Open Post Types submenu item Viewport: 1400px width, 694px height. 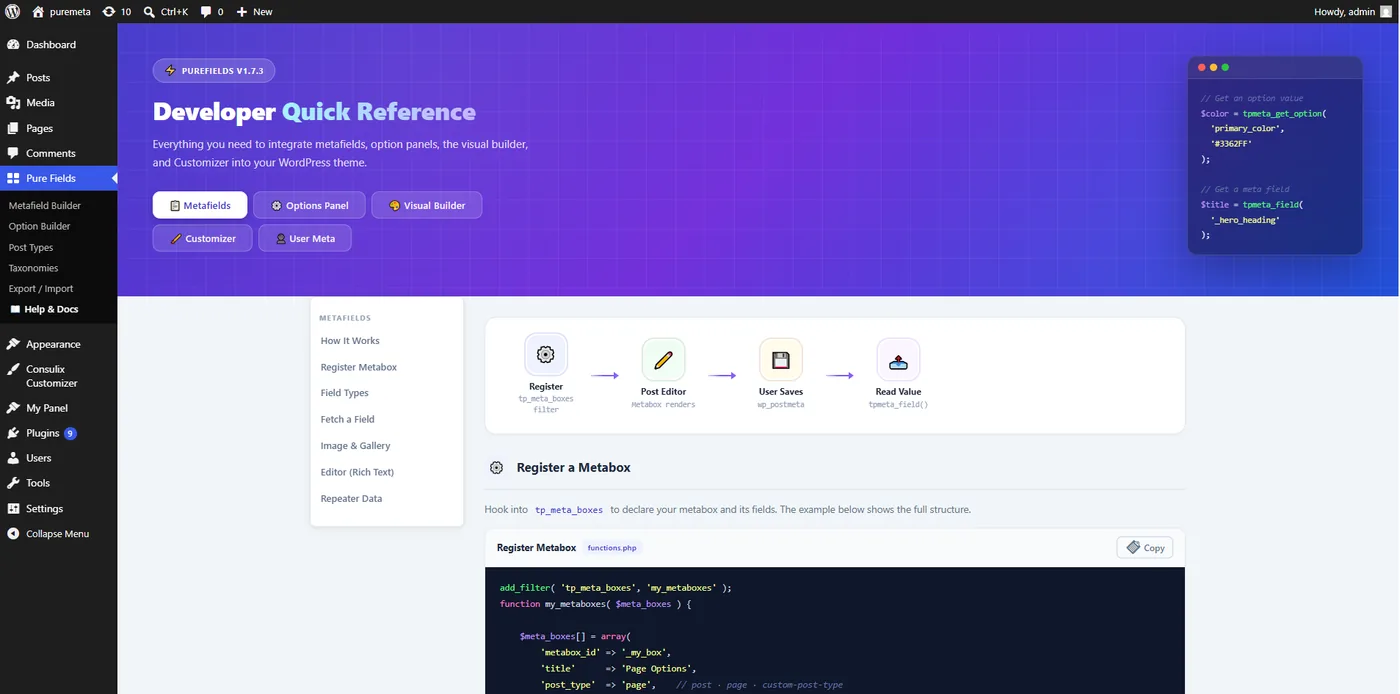pos(31,248)
